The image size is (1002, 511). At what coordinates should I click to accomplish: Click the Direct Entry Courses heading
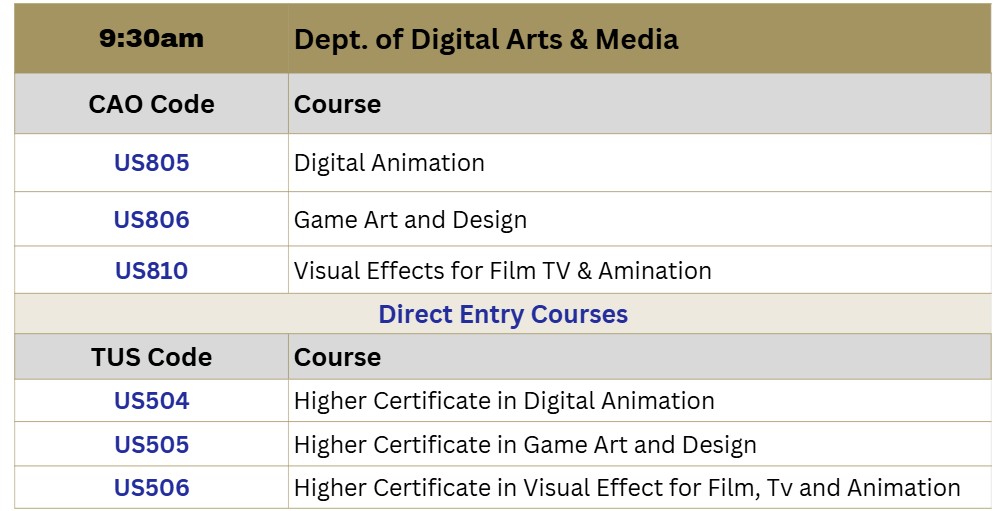coord(503,314)
